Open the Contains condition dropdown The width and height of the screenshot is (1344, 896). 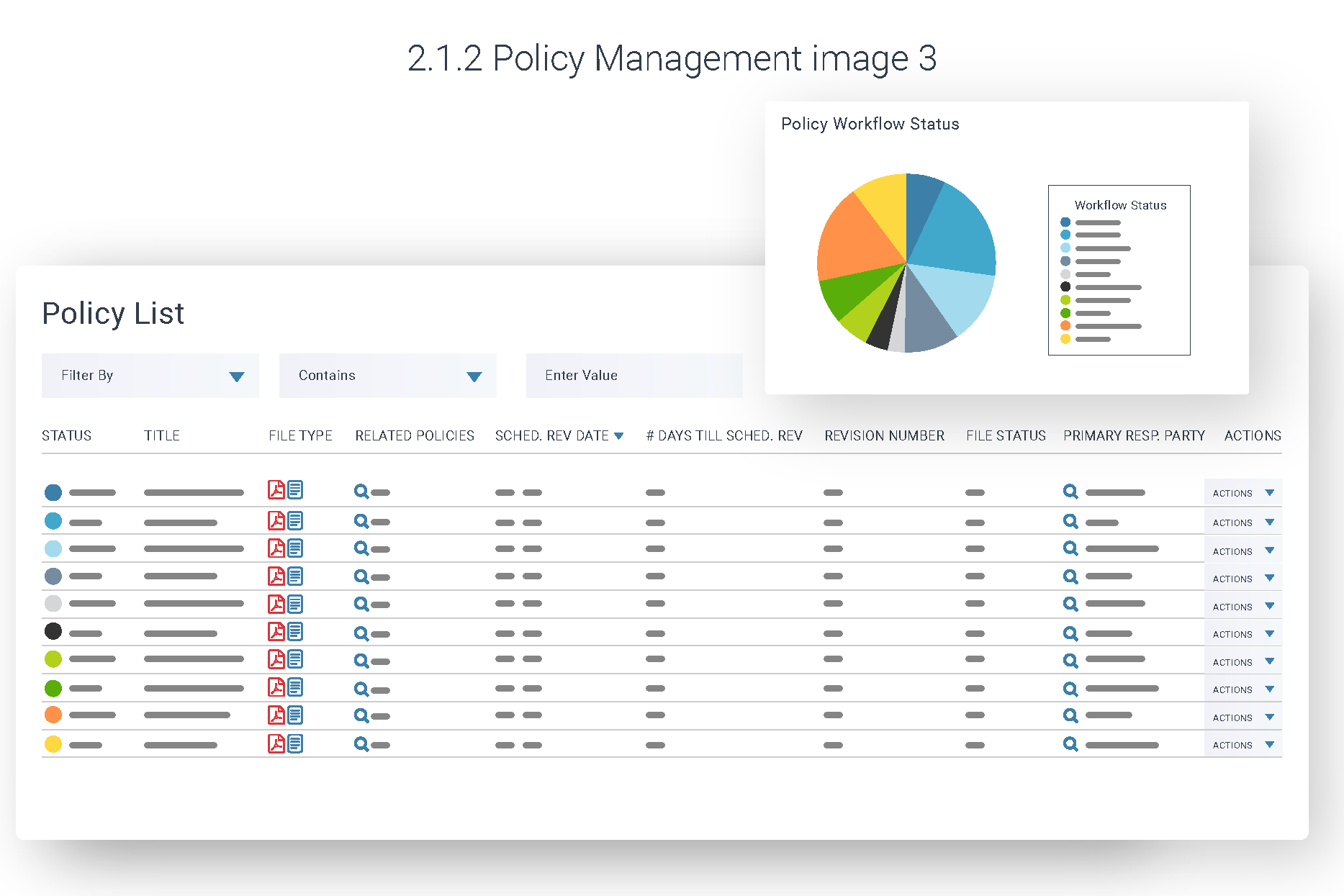click(388, 376)
